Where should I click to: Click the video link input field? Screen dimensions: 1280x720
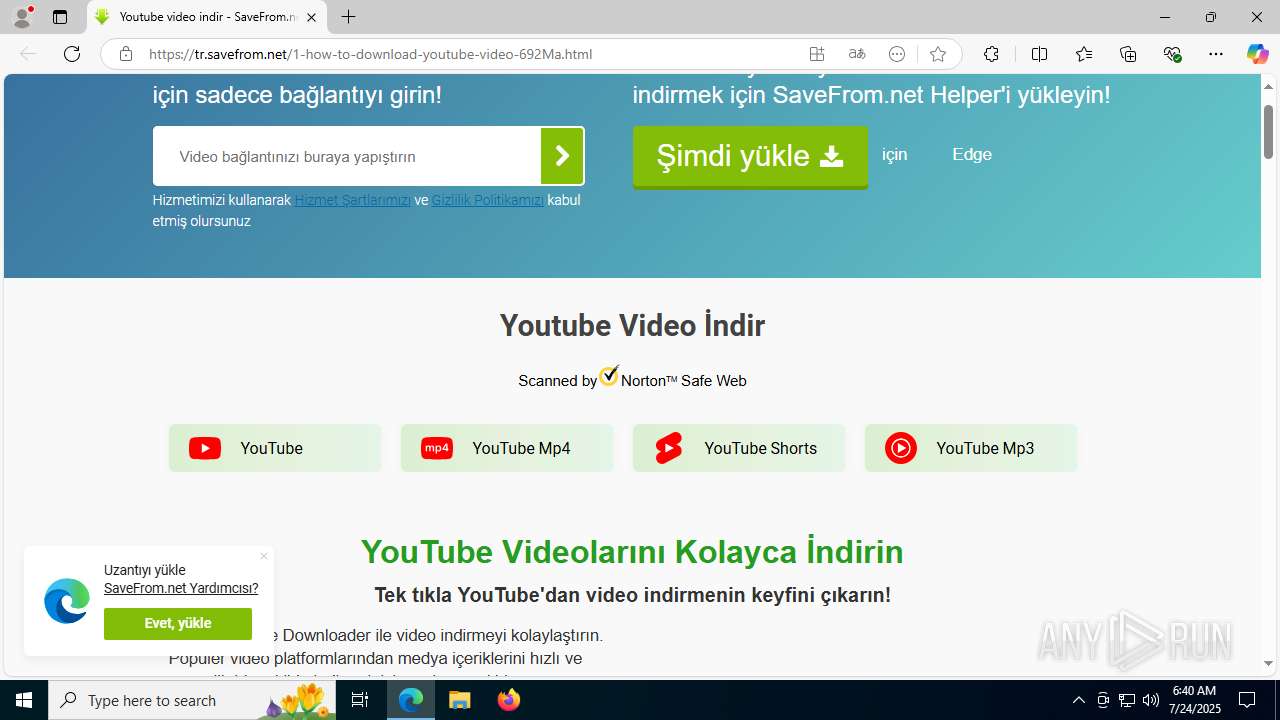click(347, 156)
